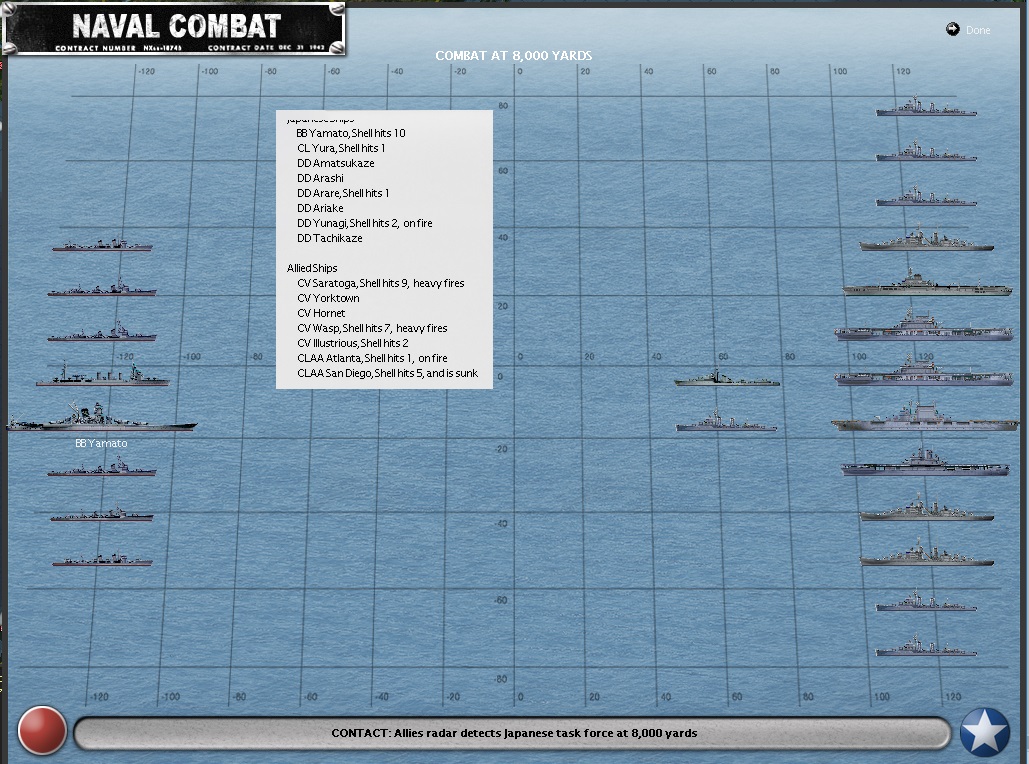Click report line "CV Saratoga, Shell hits 9, heavy fires"
Screen dimensions: 1029x764
click(381, 284)
